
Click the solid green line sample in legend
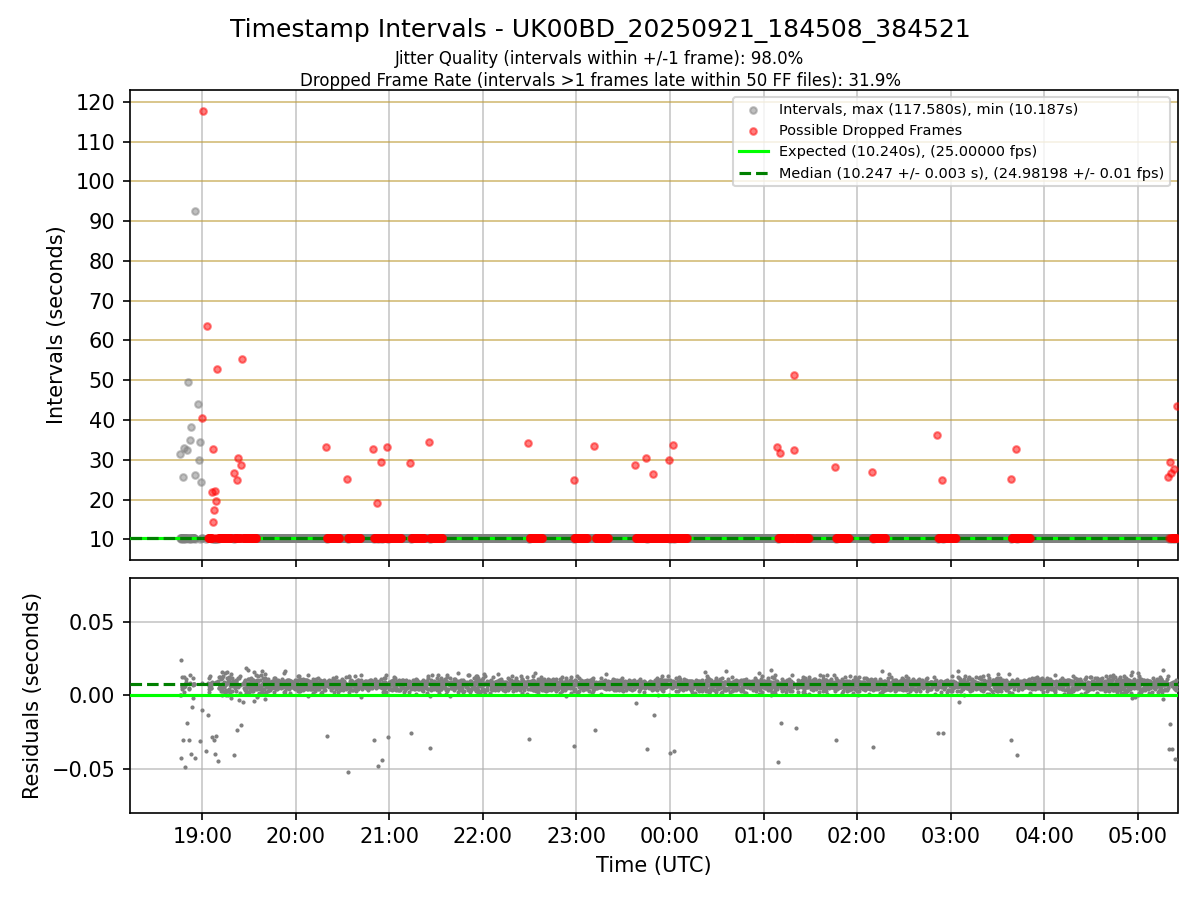753,152
